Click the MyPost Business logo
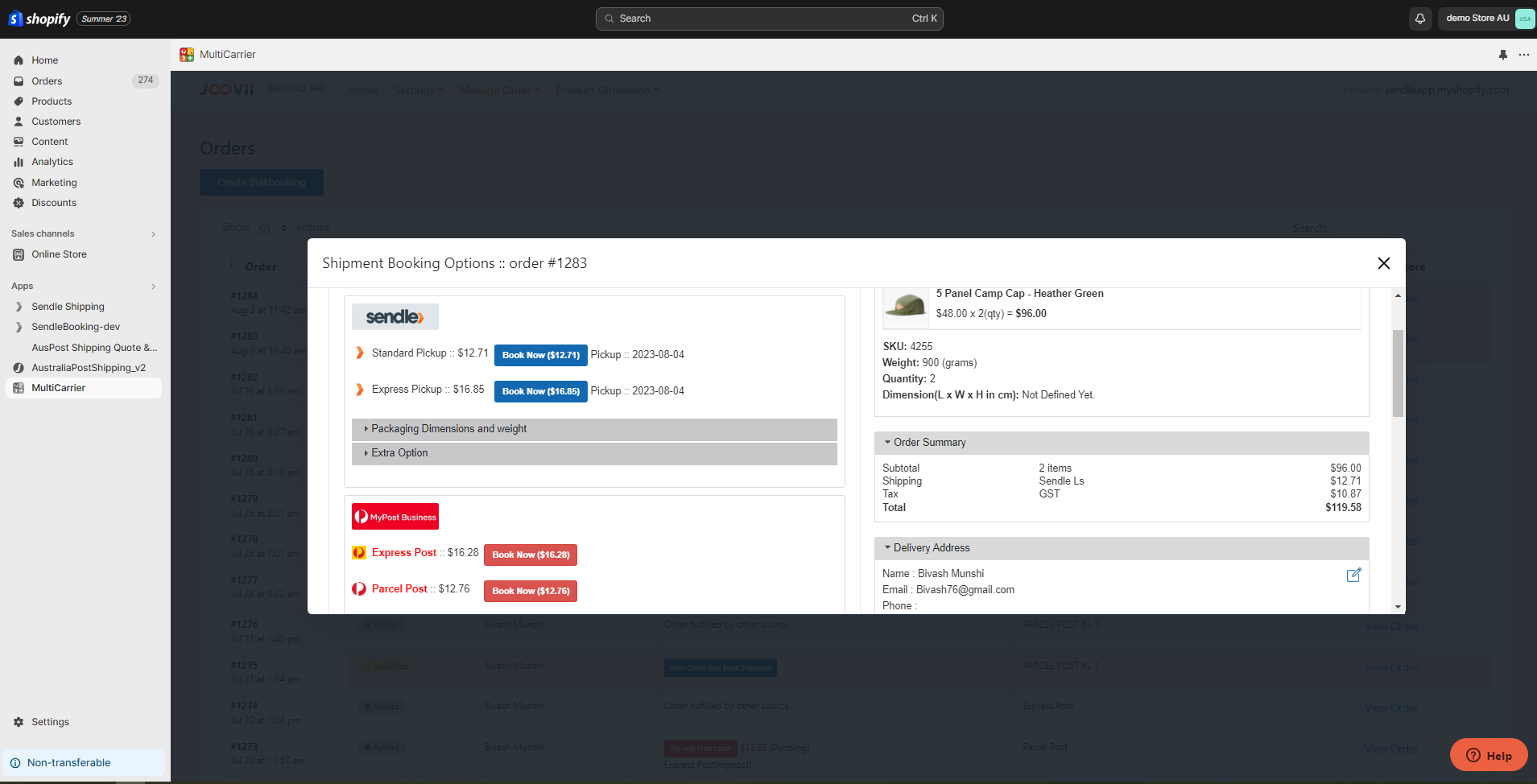 (x=395, y=517)
